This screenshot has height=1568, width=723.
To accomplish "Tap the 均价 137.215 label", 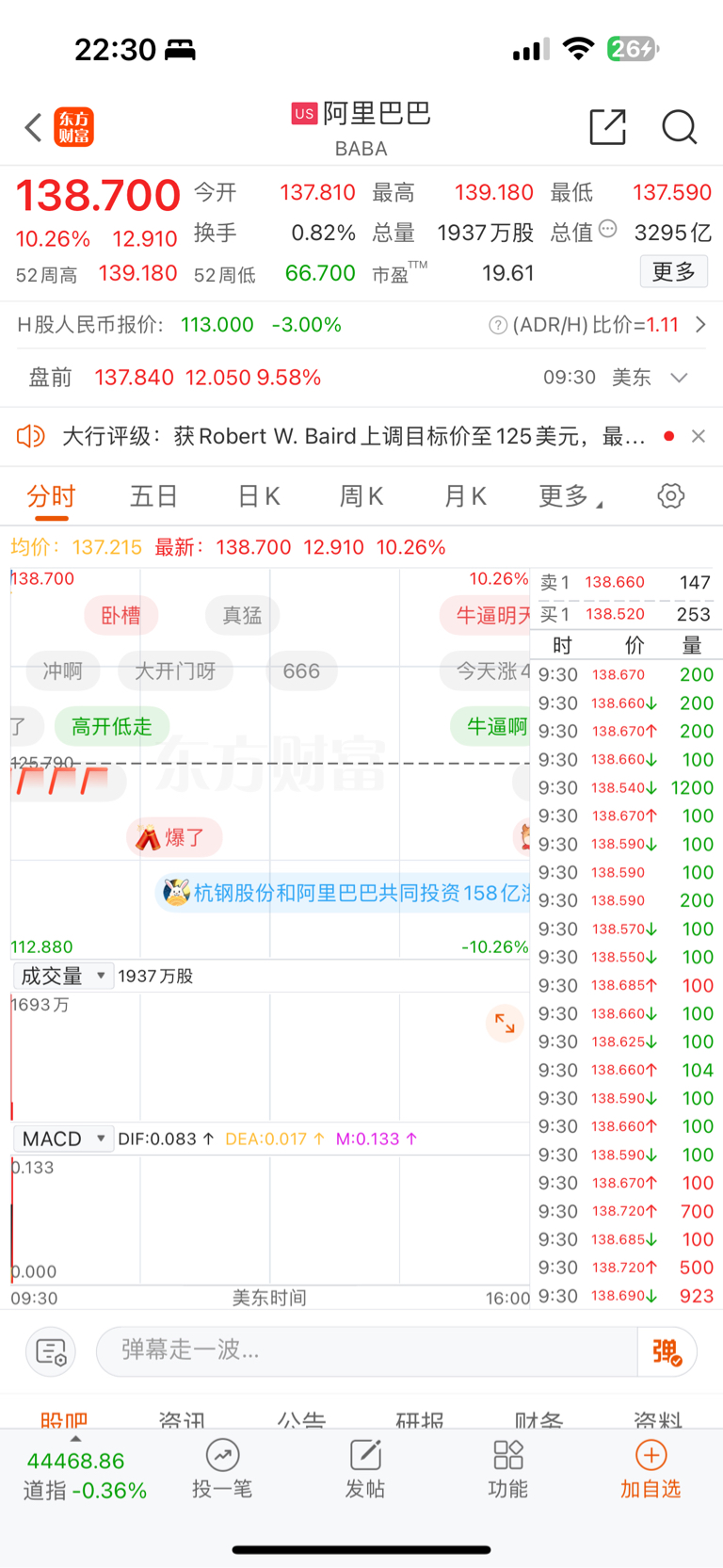I will (x=76, y=547).
